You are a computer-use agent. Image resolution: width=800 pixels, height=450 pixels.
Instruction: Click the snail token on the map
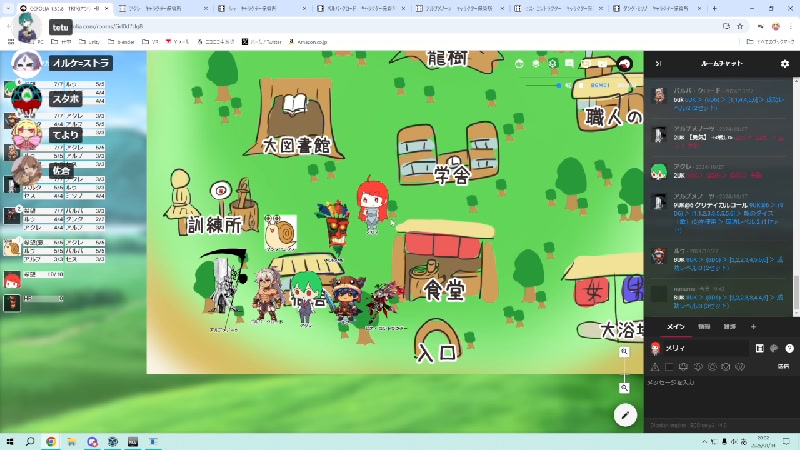281,231
